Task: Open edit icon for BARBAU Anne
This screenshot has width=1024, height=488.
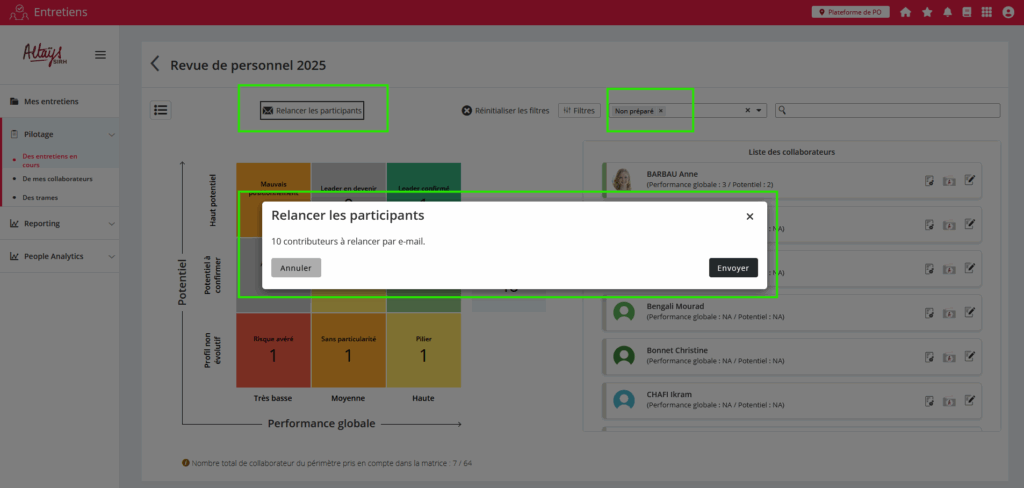Action: click(x=969, y=180)
